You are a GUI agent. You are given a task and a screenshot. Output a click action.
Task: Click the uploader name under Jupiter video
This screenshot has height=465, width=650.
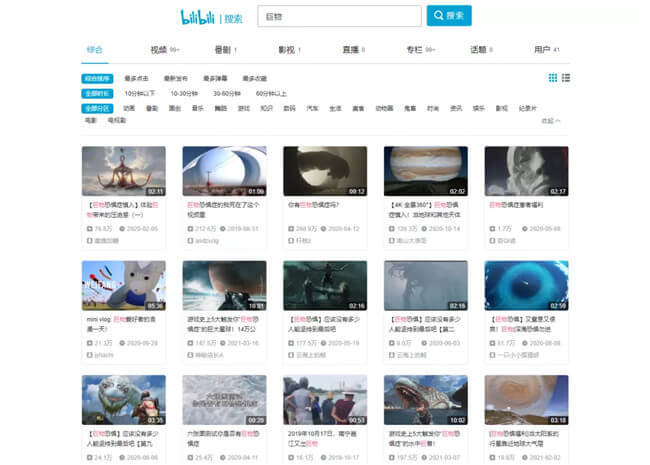412,240
